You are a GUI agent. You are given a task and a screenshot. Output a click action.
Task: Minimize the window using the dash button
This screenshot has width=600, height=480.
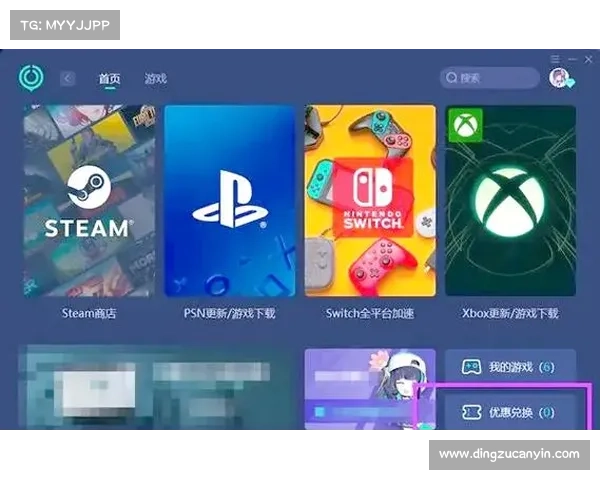pos(572,59)
